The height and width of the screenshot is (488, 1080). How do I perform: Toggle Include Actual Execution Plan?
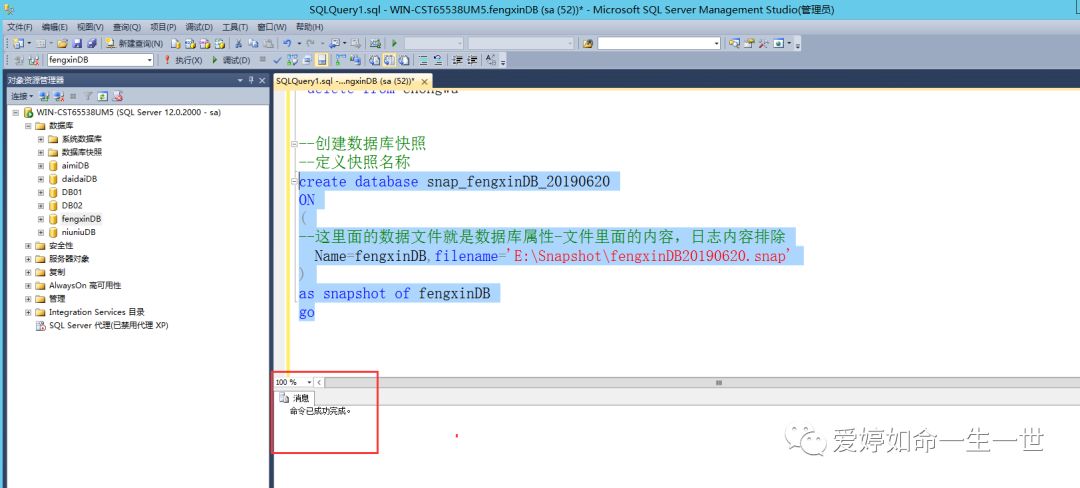pyautogui.click(x=340, y=60)
